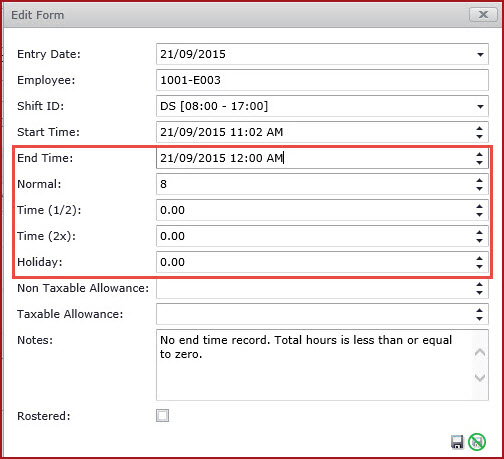Click the Notes scrollbar down arrow
Screen dimensions: 504x459
[x=480, y=377]
